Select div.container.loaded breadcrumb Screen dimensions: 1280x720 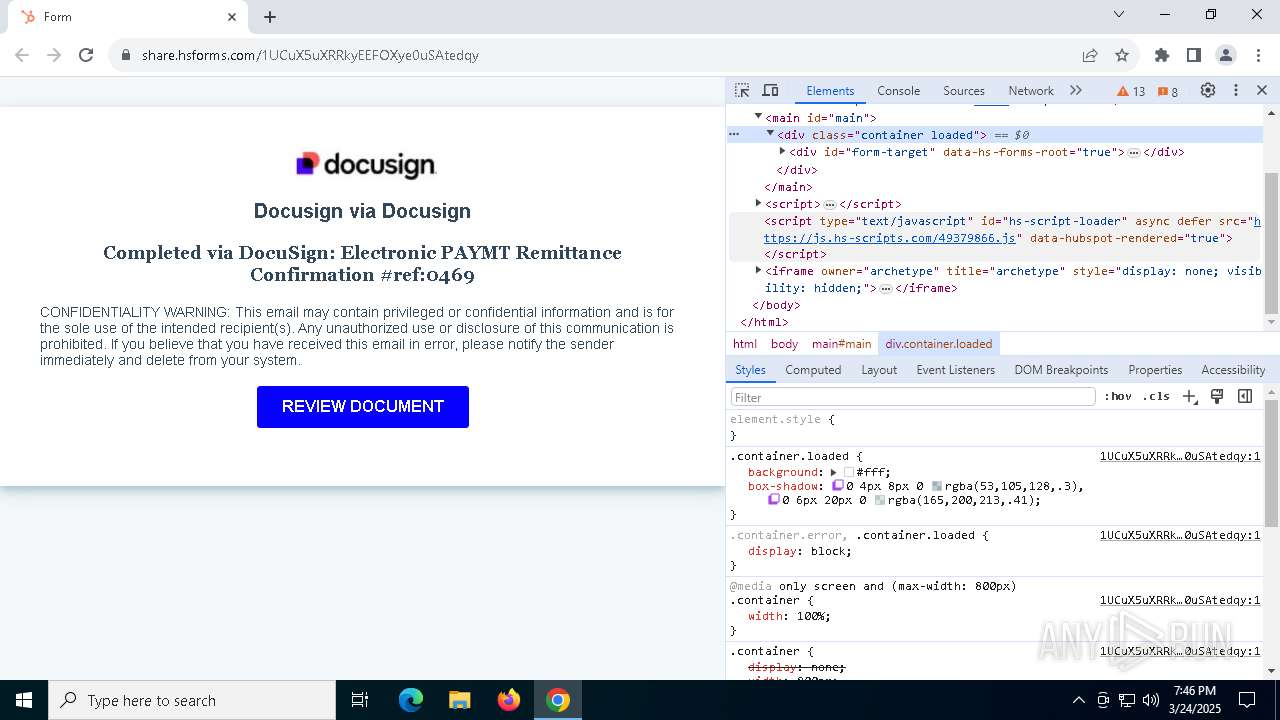click(939, 344)
